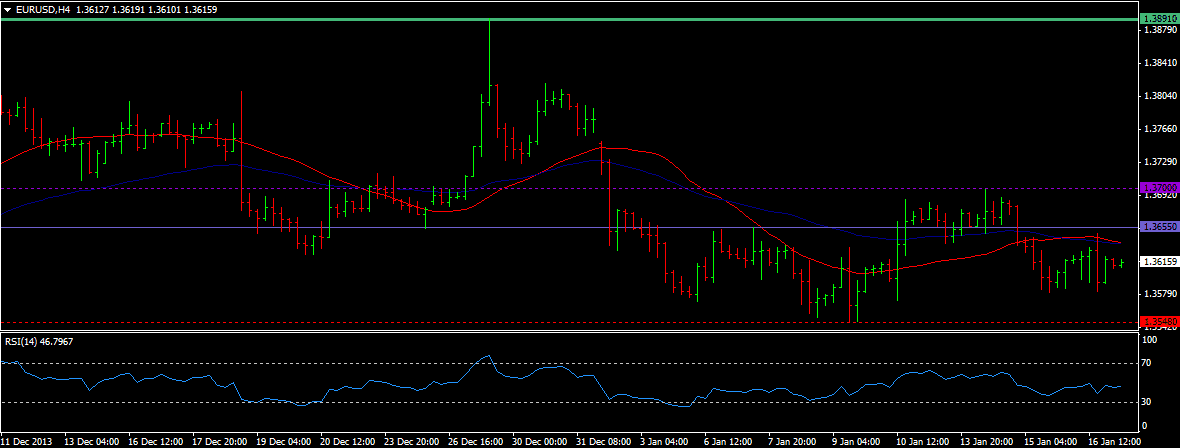Click the 1.38040 price scale label

point(1159,96)
